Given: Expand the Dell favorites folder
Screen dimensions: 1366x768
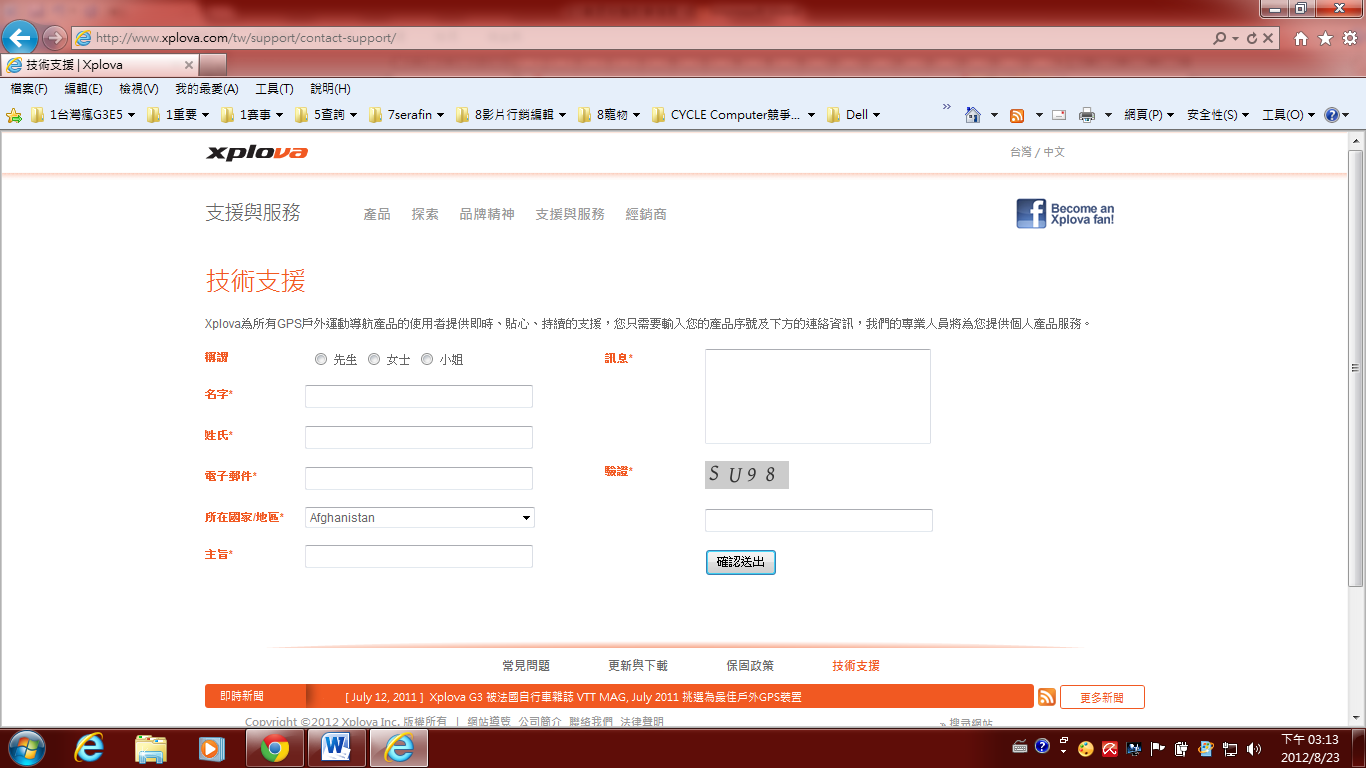Looking at the screenshot, I should pos(853,115).
